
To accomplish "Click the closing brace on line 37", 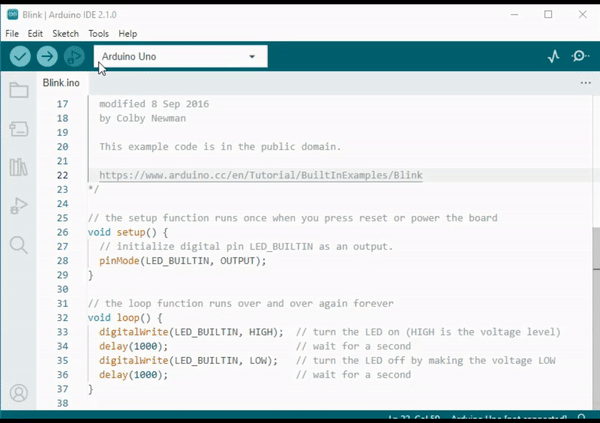I will [91, 389].
